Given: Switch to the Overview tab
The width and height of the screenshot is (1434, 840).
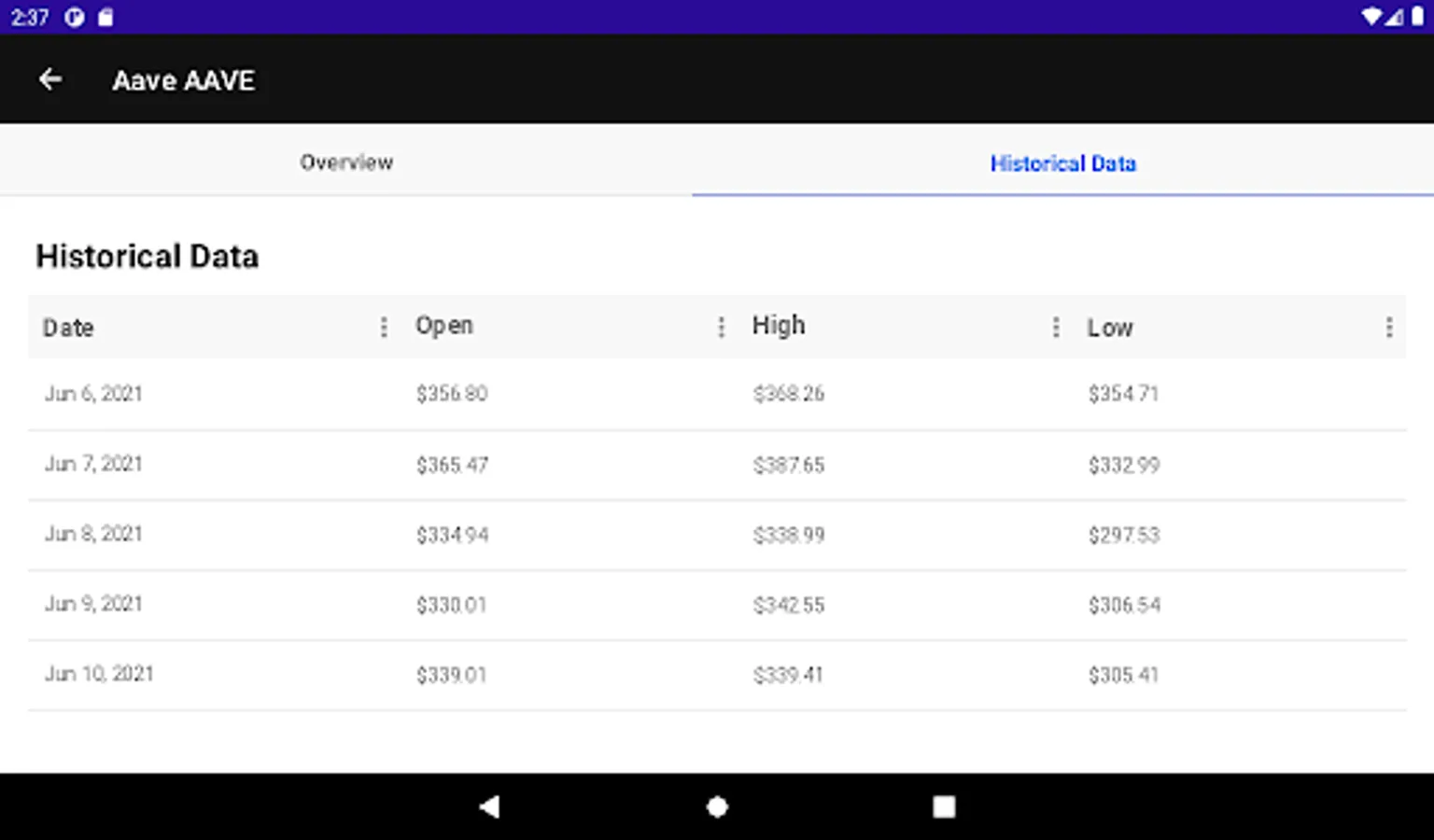Looking at the screenshot, I should (x=346, y=161).
